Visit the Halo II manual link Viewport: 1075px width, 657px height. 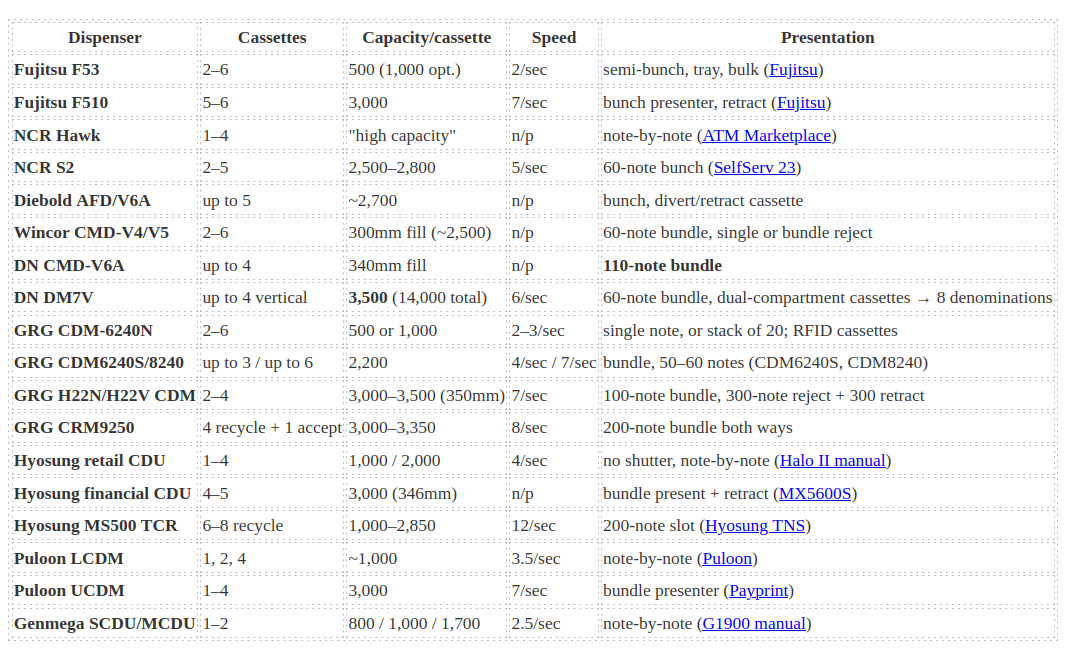(x=832, y=461)
